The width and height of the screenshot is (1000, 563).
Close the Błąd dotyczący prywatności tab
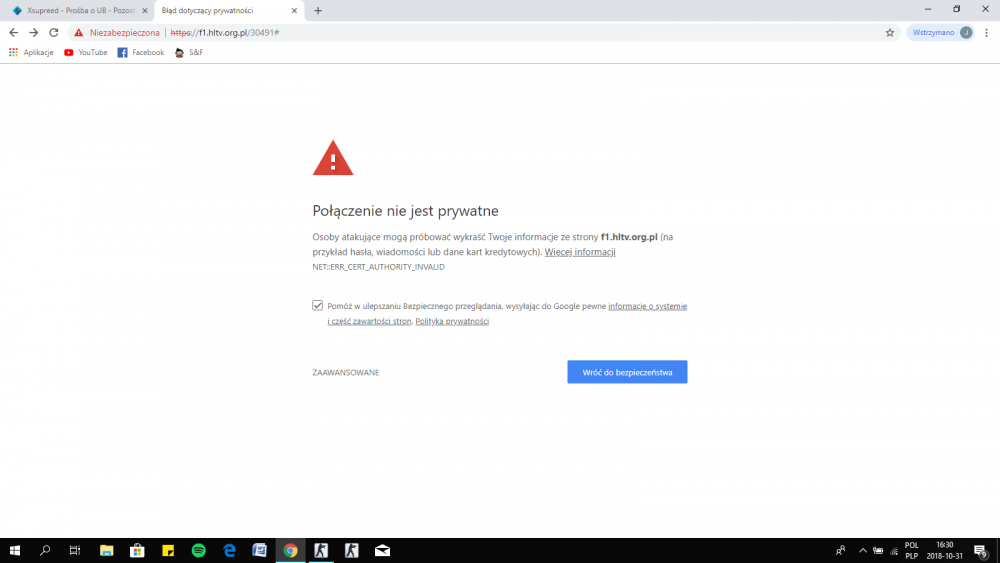click(294, 10)
